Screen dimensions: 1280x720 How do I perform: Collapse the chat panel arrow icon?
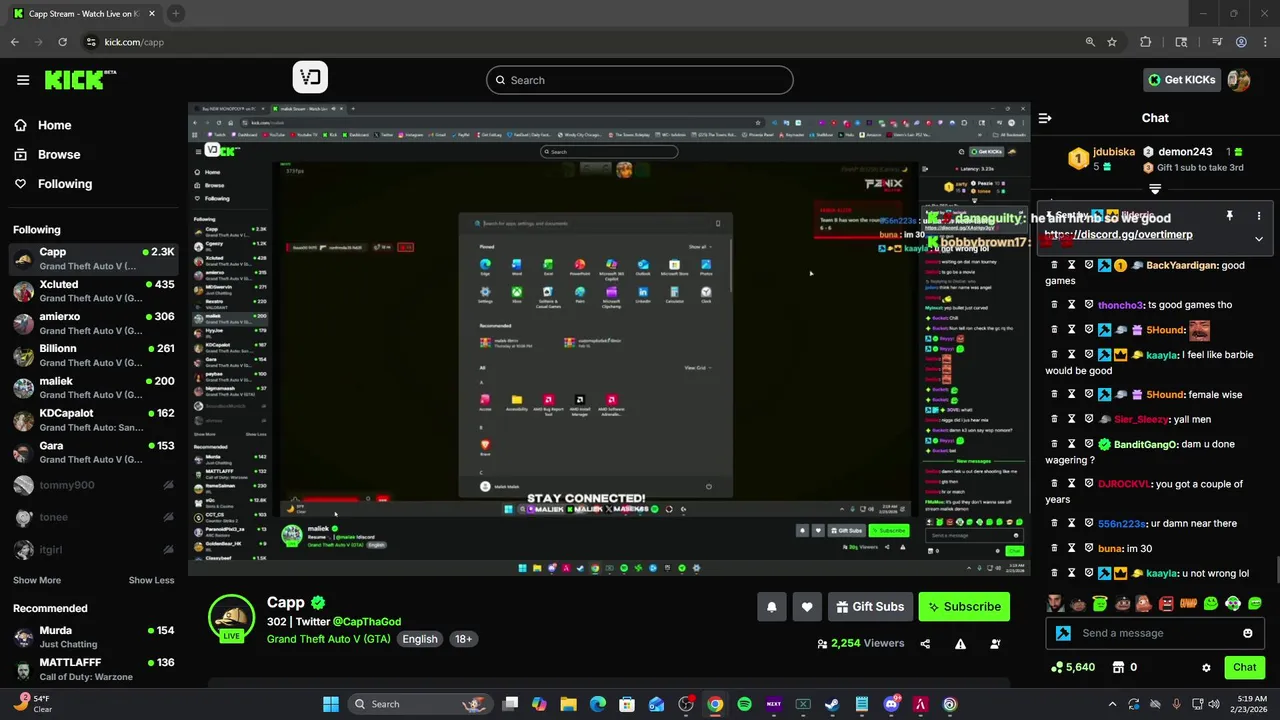pyautogui.click(x=1045, y=118)
